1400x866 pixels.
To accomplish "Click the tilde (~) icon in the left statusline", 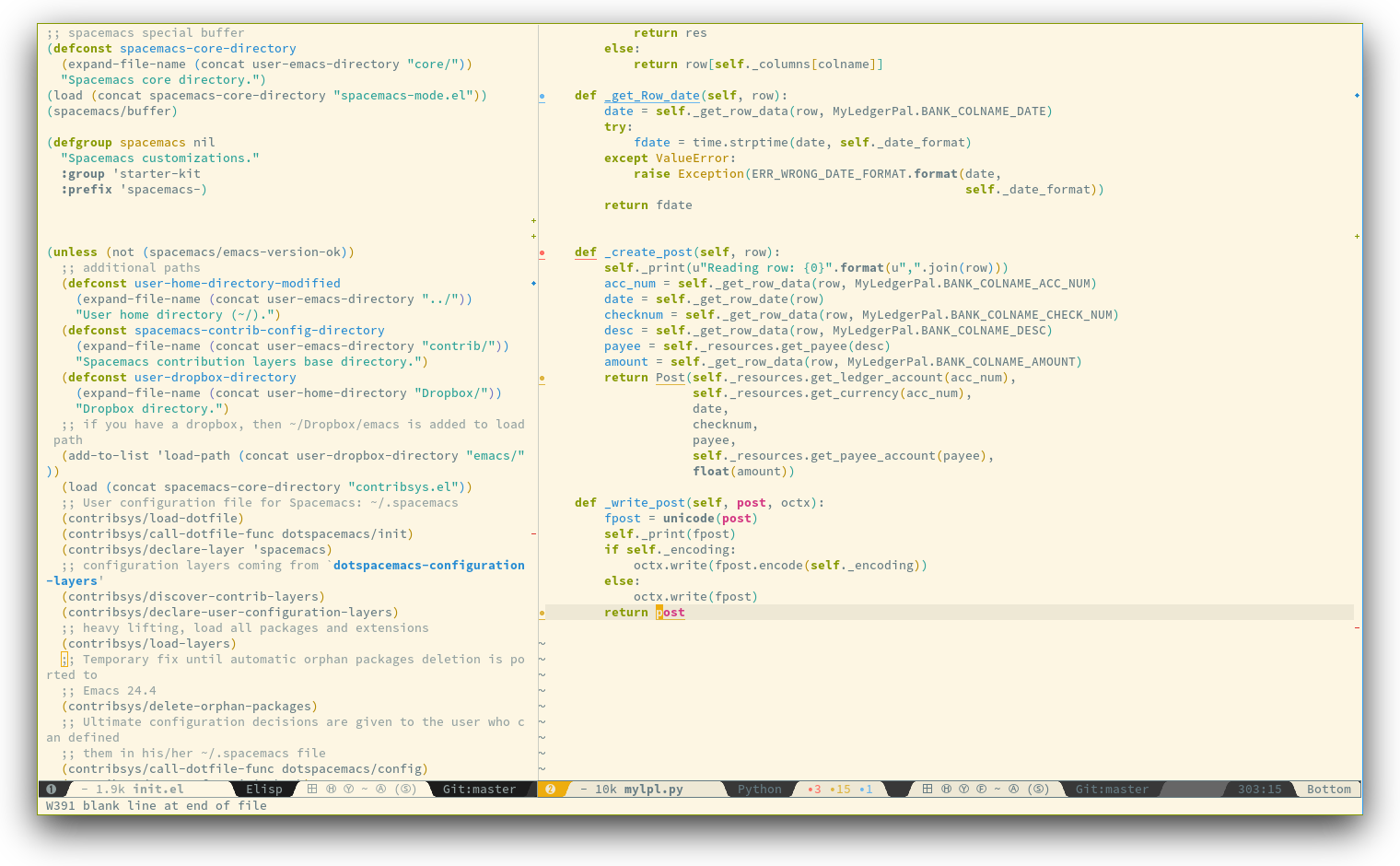I will 366,789.
